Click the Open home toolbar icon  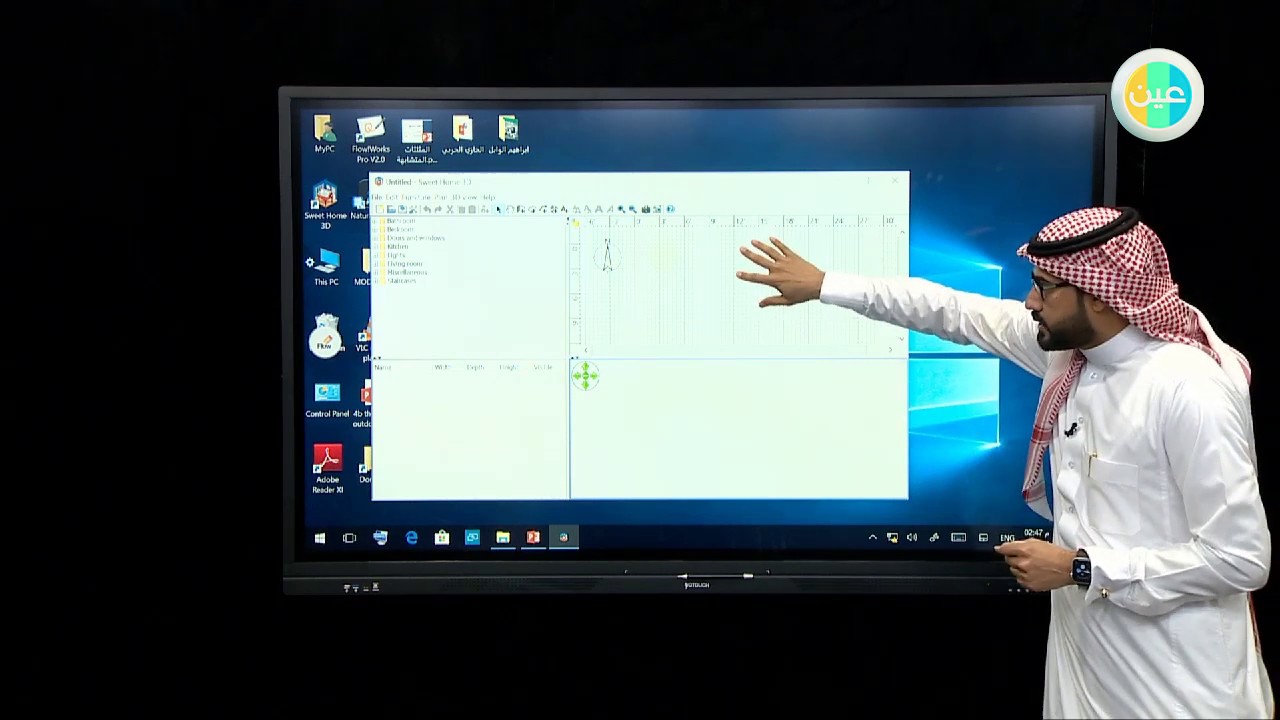coord(391,209)
